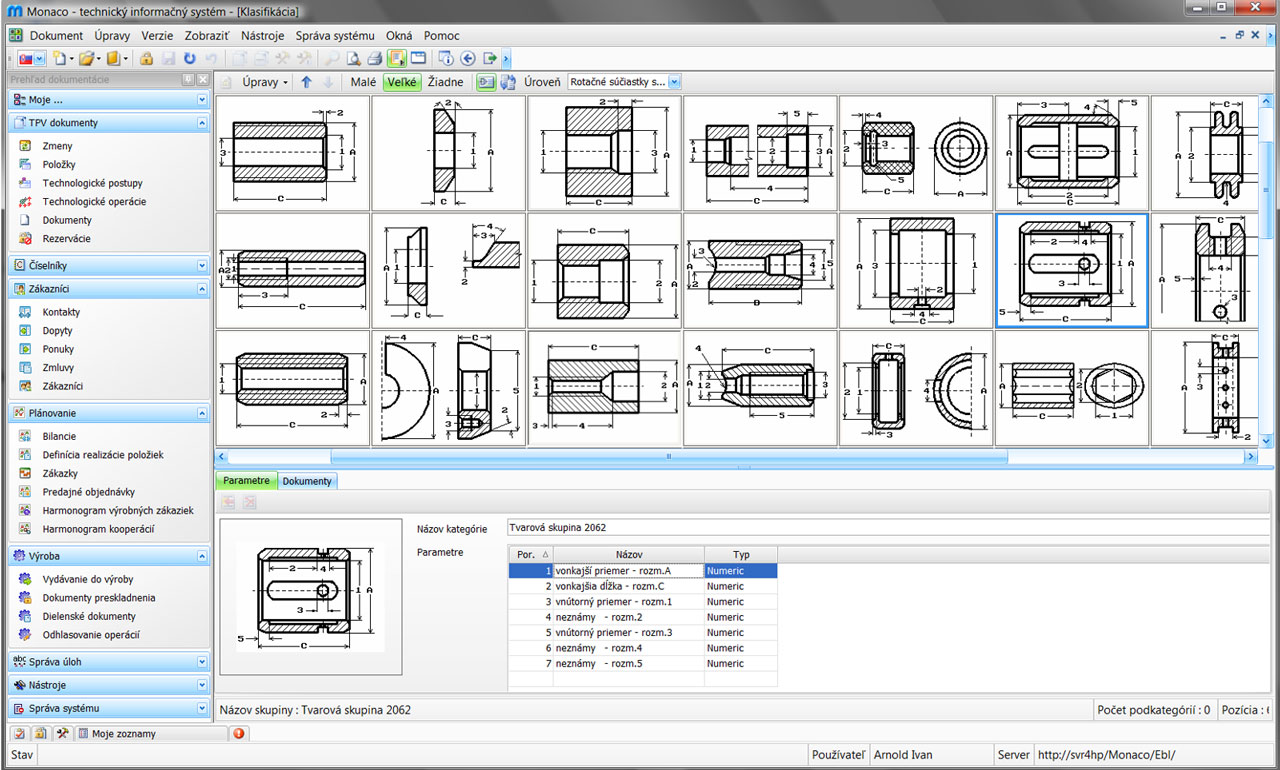The height and width of the screenshot is (770, 1280).
Task: Open the Úpravy dropdown button in classification toolbar
Action: [265, 82]
